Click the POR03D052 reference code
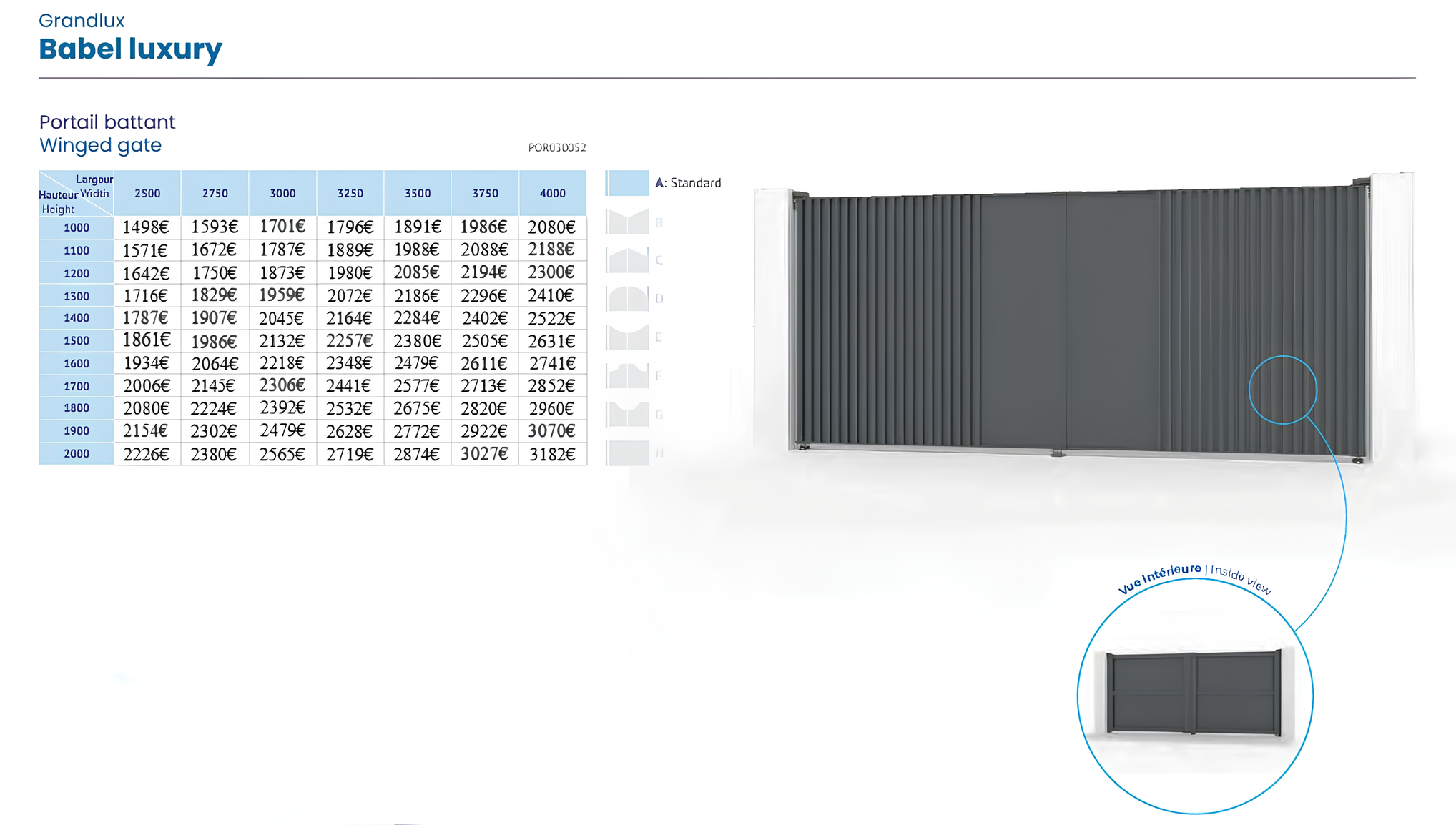Image resolution: width=1456 pixels, height=825 pixels. coord(556,147)
